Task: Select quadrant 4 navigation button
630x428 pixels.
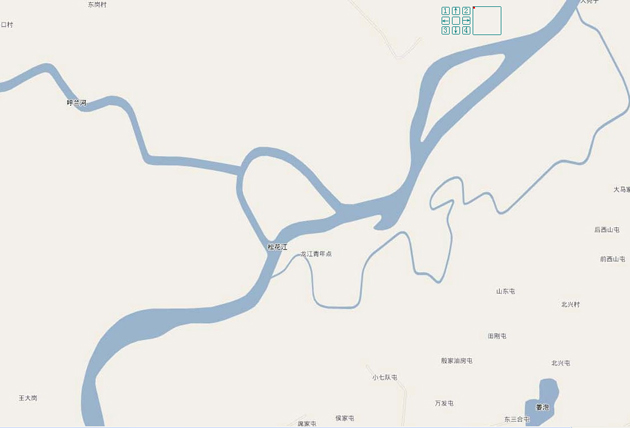Action: pos(466,31)
